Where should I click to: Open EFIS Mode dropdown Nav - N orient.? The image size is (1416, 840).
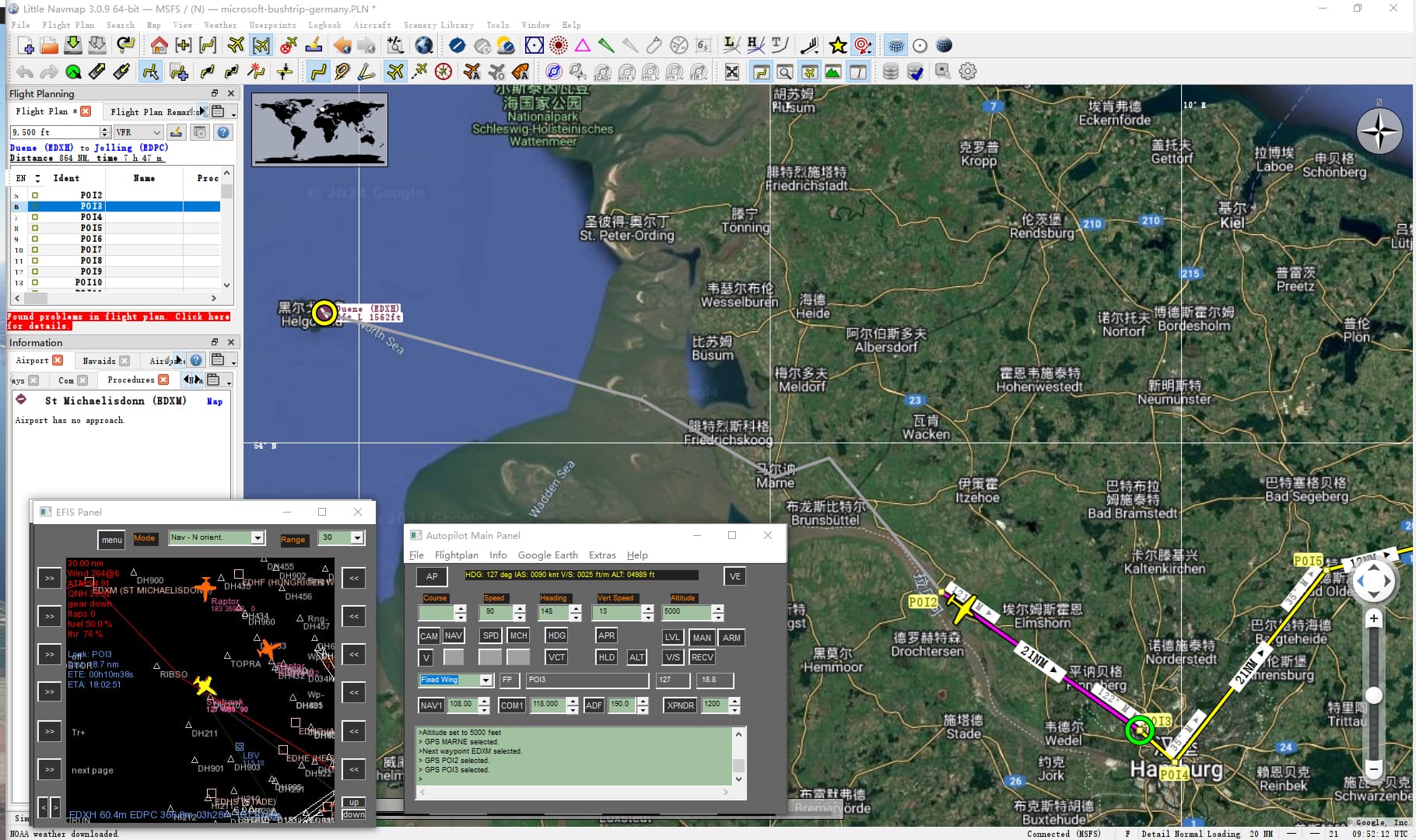tap(258, 537)
